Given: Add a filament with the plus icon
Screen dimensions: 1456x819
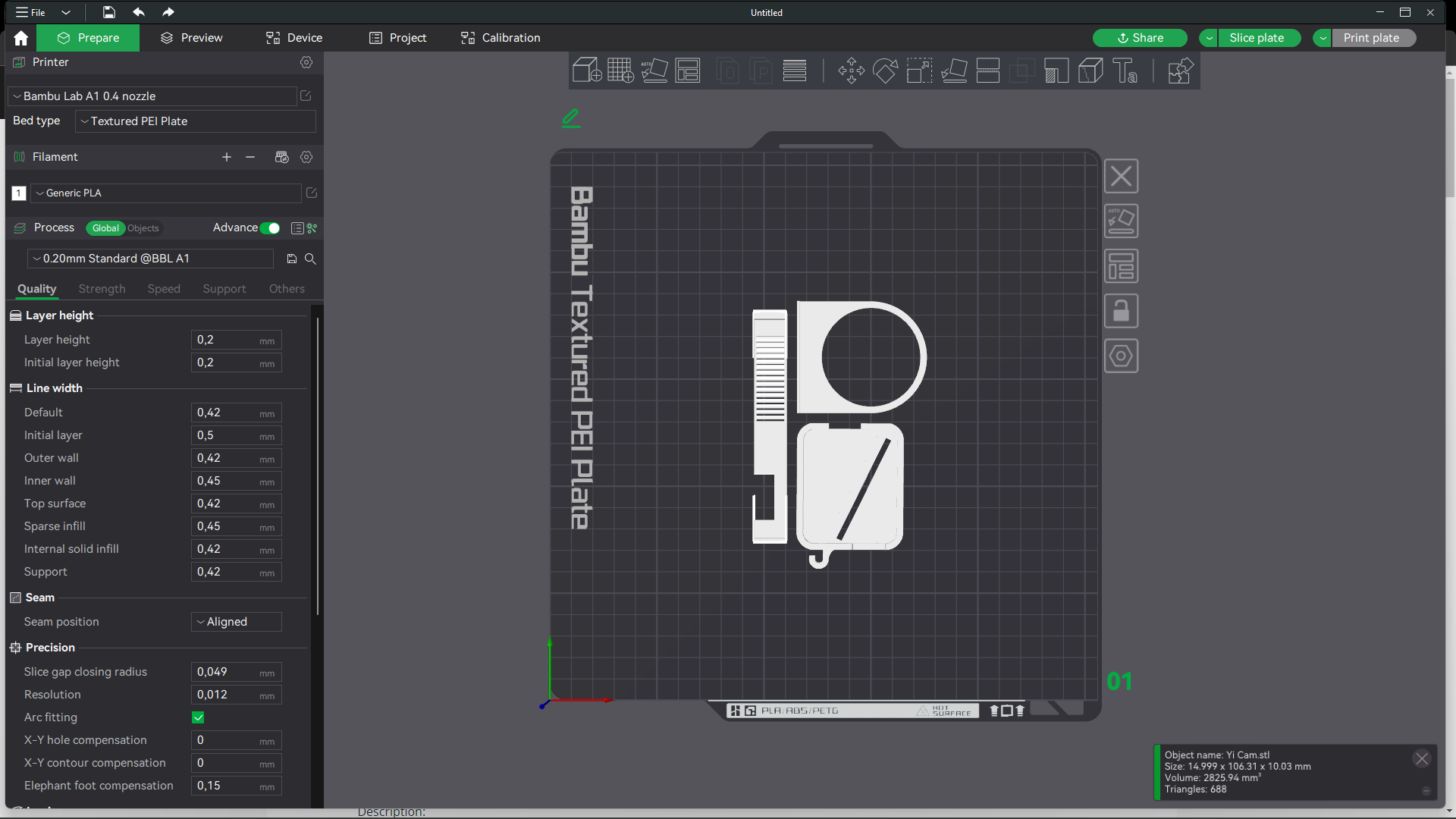Looking at the screenshot, I should tap(227, 157).
